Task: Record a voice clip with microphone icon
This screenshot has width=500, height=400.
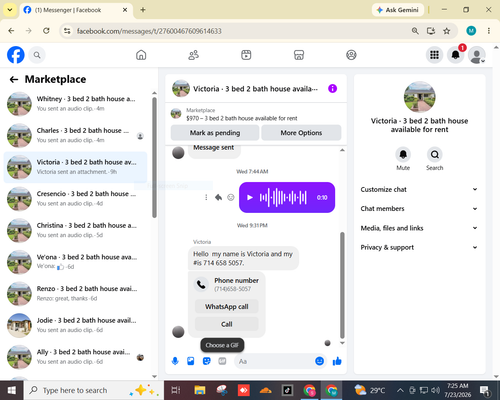Action: pos(175,361)
